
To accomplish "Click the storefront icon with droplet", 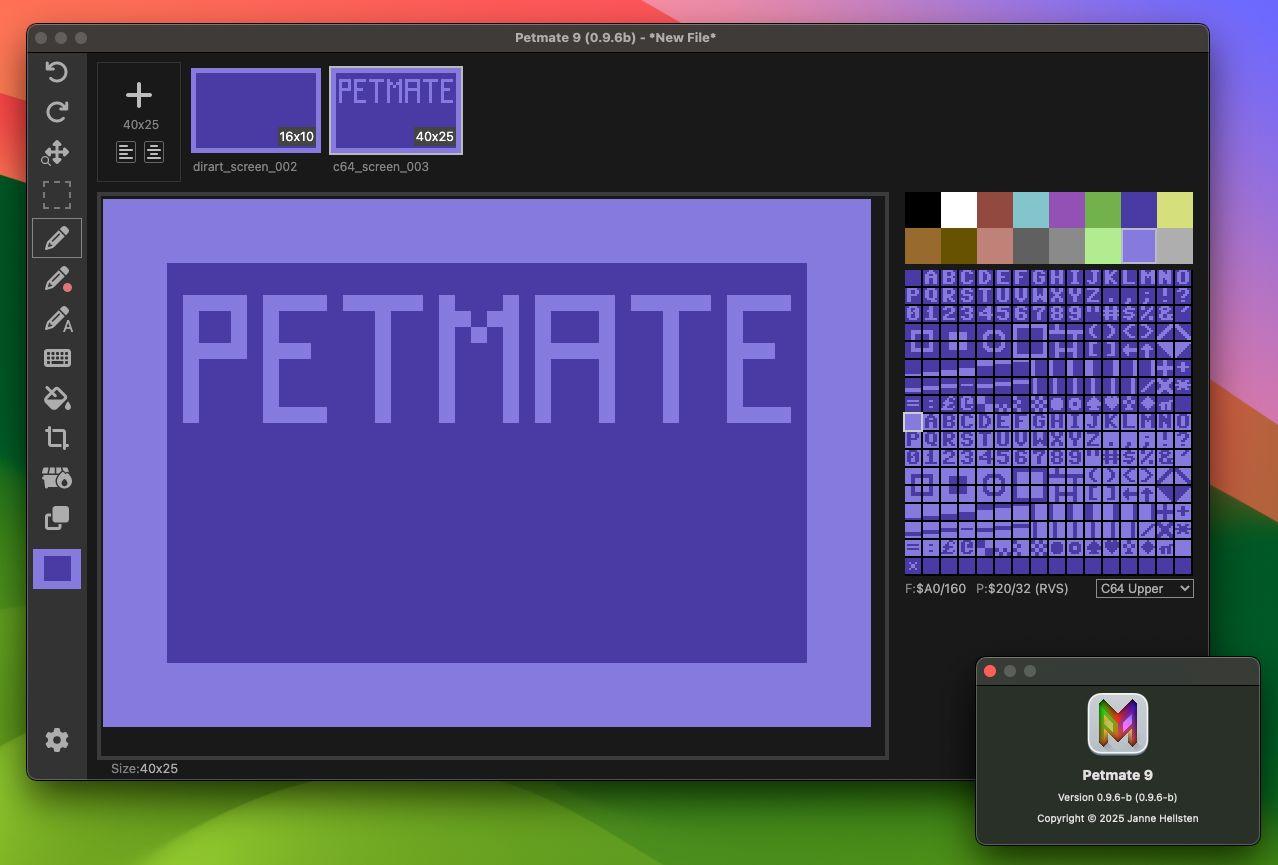I will [x=57, y=478].
